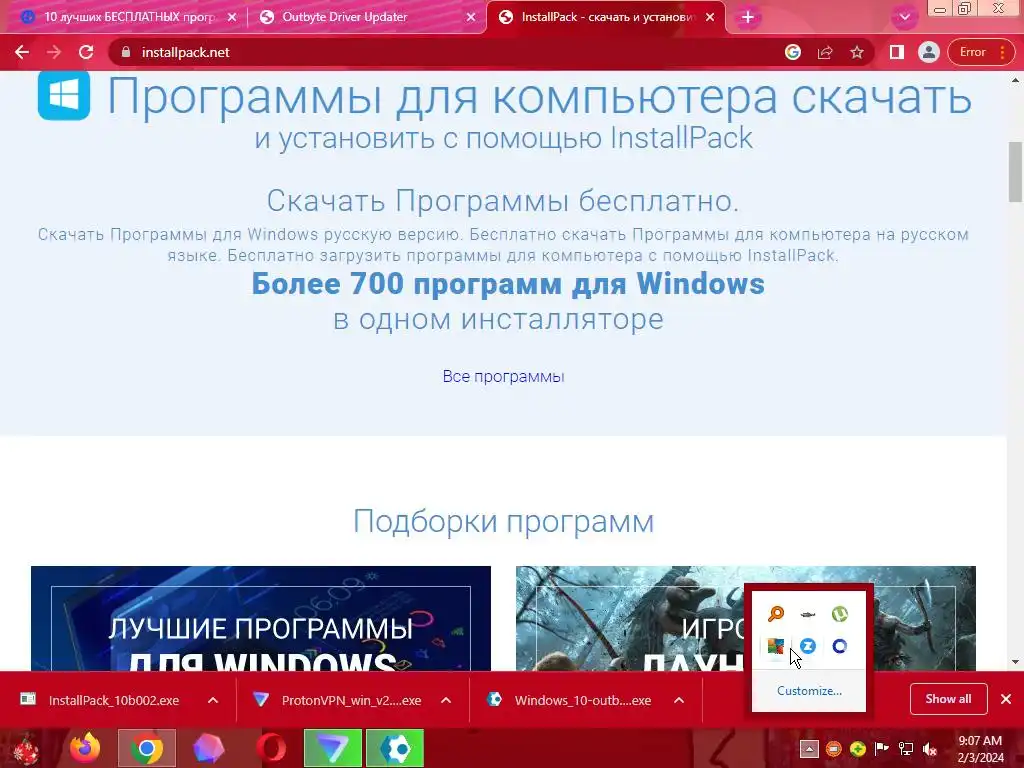The height and width of the screenshot is (768, 1024).
Task: Close the 10 лучших БЕСПЛАТНЫХ tab
Action: click(232, 18)
